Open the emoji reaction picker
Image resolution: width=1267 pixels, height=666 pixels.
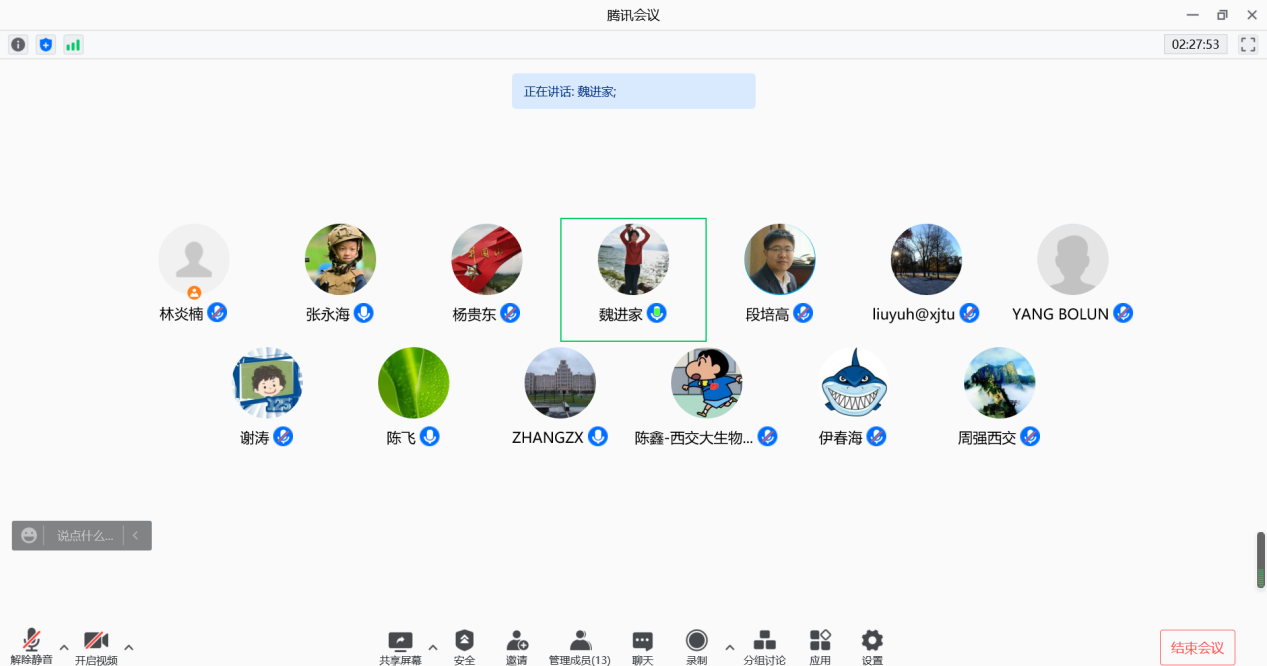coord(28,535)
